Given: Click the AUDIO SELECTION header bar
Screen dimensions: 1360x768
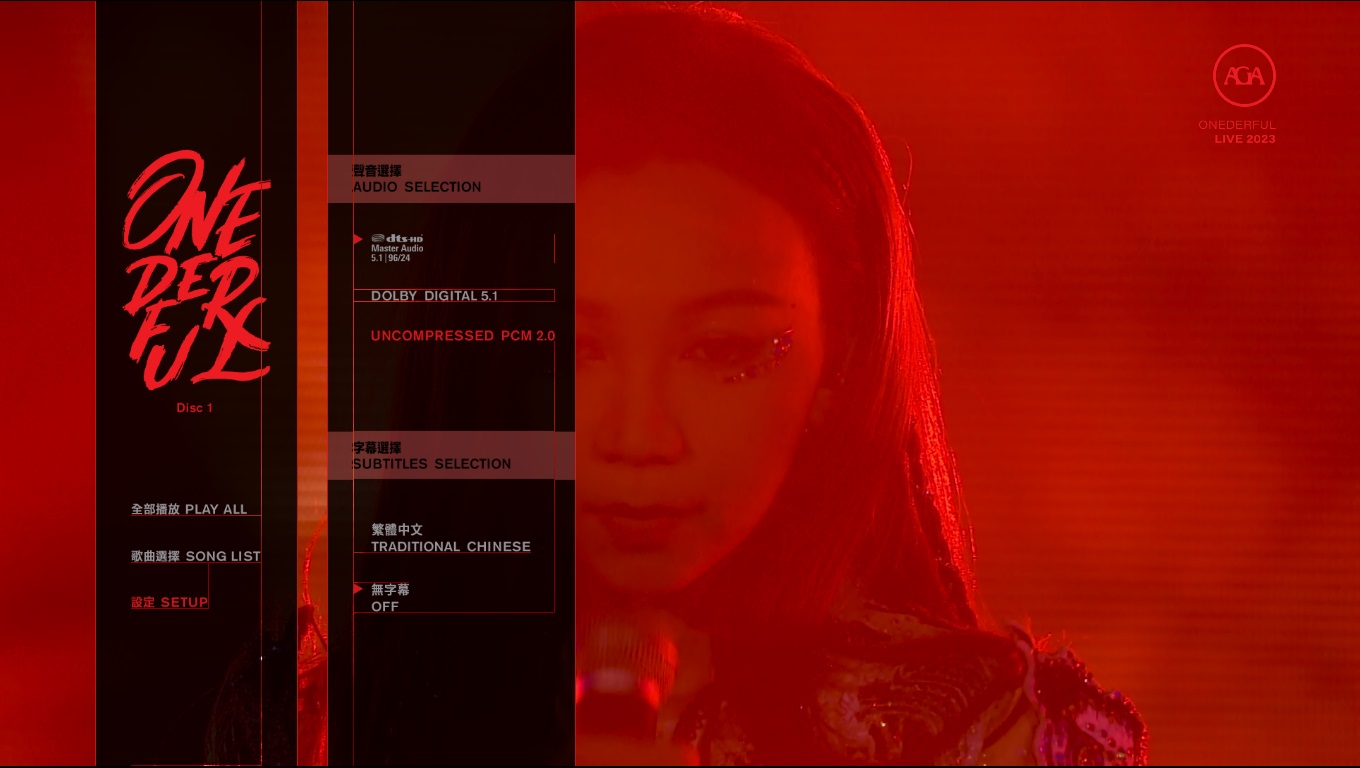Looking at the screenshot, I should [x=451, y=179].
